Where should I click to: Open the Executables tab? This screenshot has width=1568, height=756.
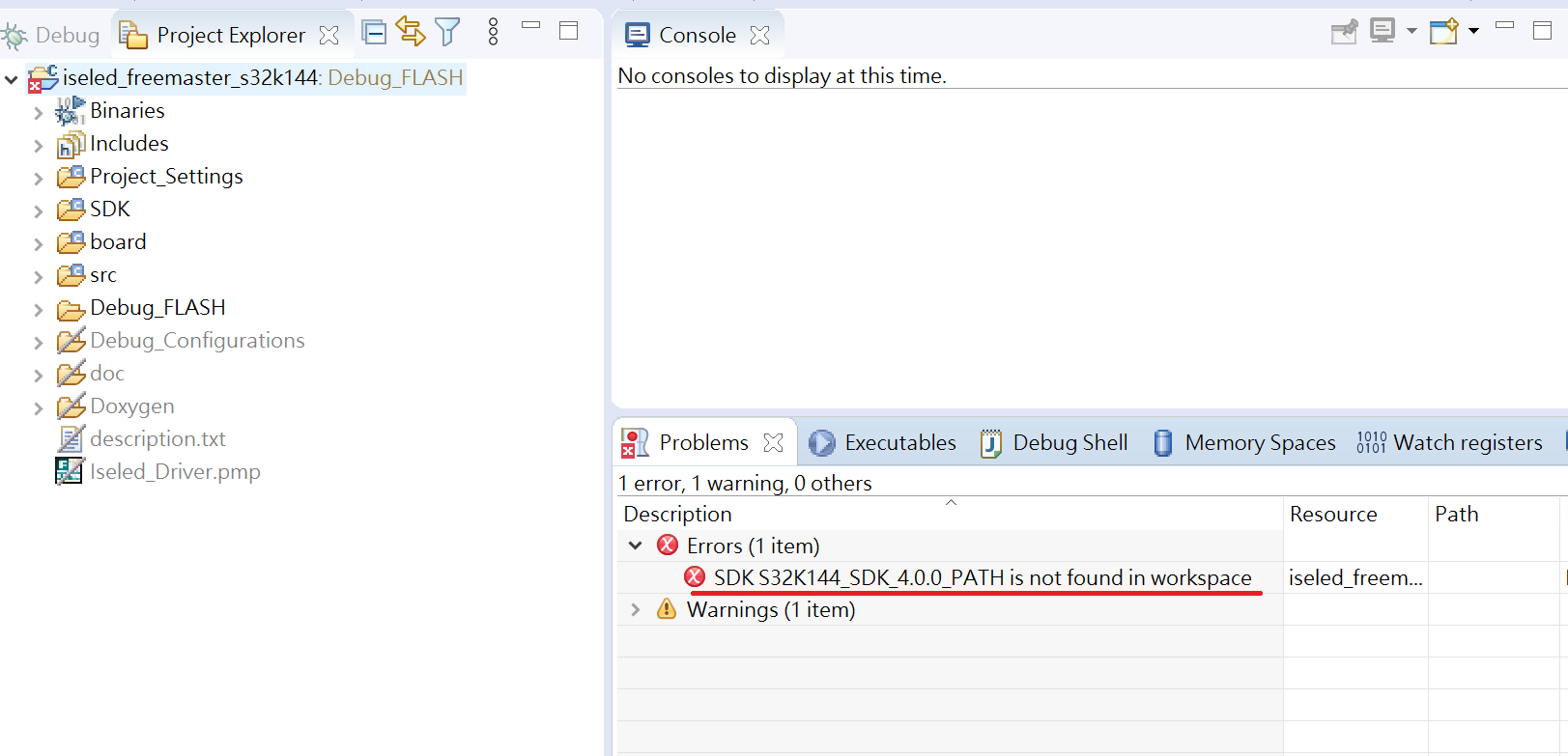pos(882,443)
